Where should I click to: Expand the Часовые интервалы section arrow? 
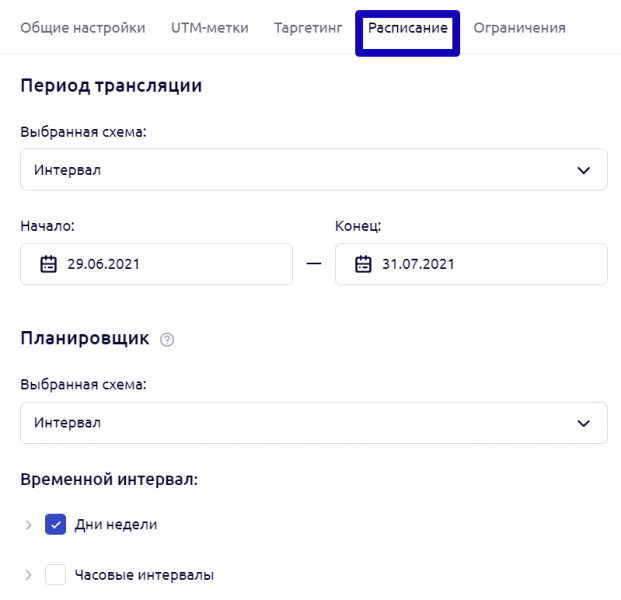[28, 575]
